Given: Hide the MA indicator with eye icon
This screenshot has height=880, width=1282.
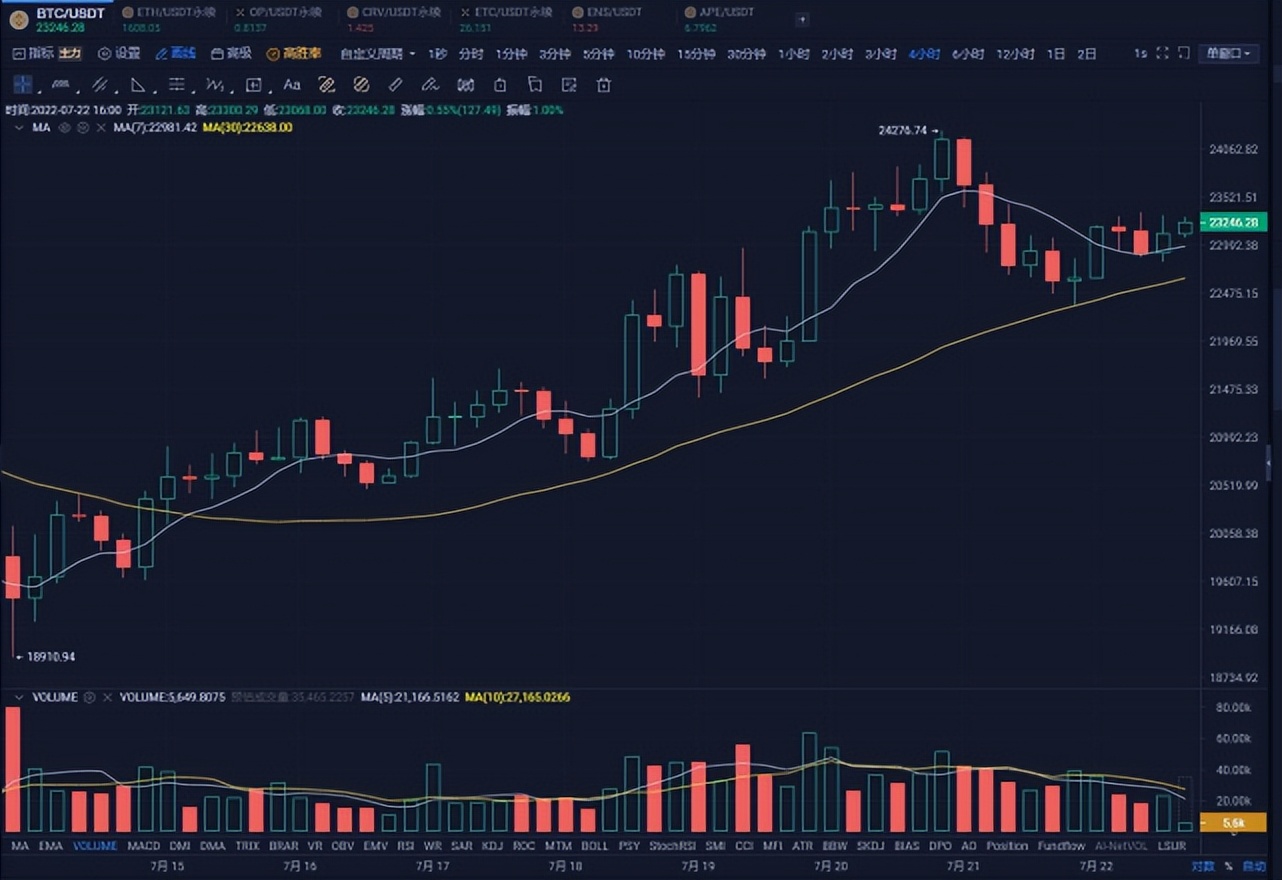Looking at the screenshot, I should 64,127.
